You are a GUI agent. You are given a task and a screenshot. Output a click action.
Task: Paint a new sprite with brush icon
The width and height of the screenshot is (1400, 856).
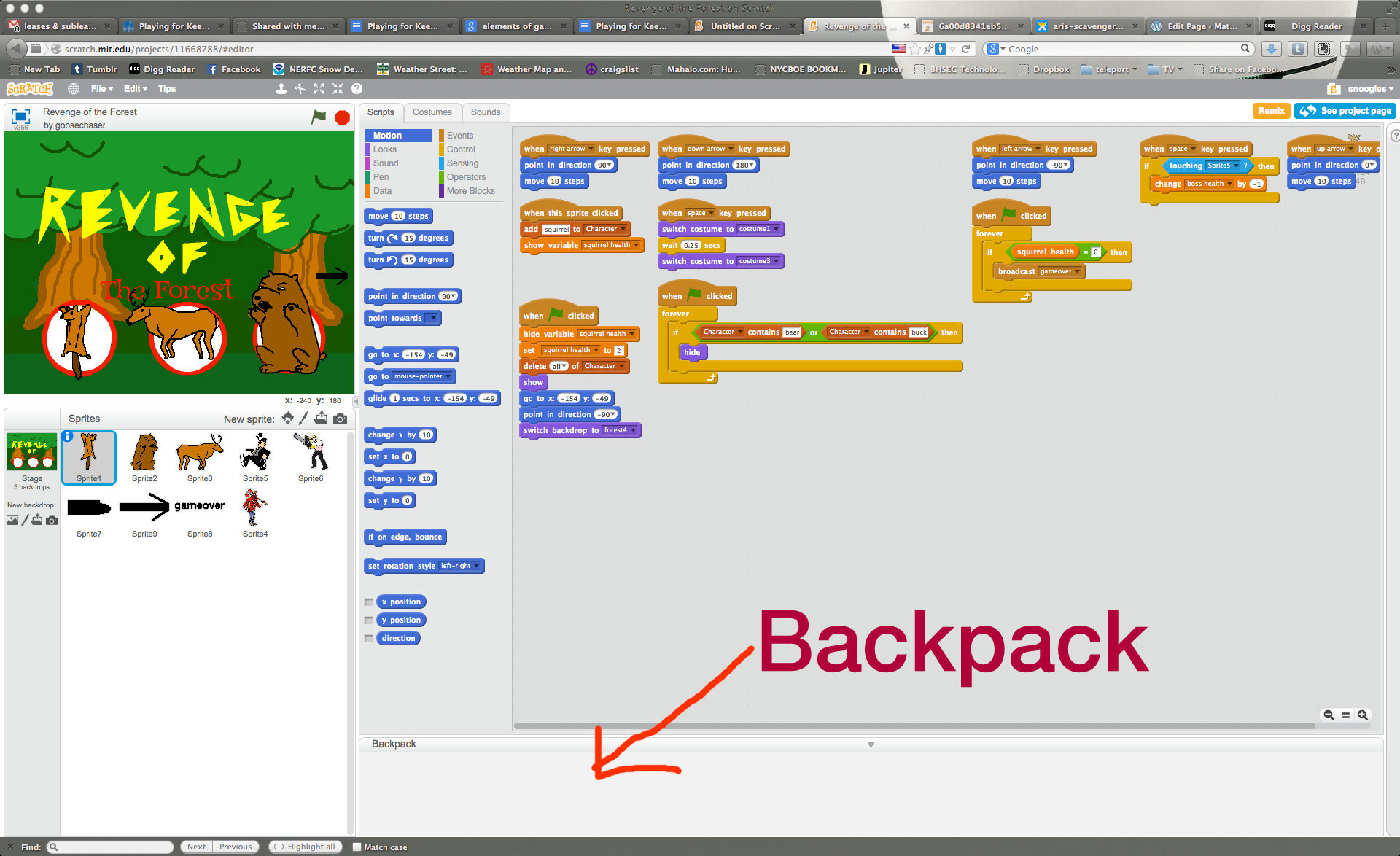pyautogui.click(x=304, y=419)
